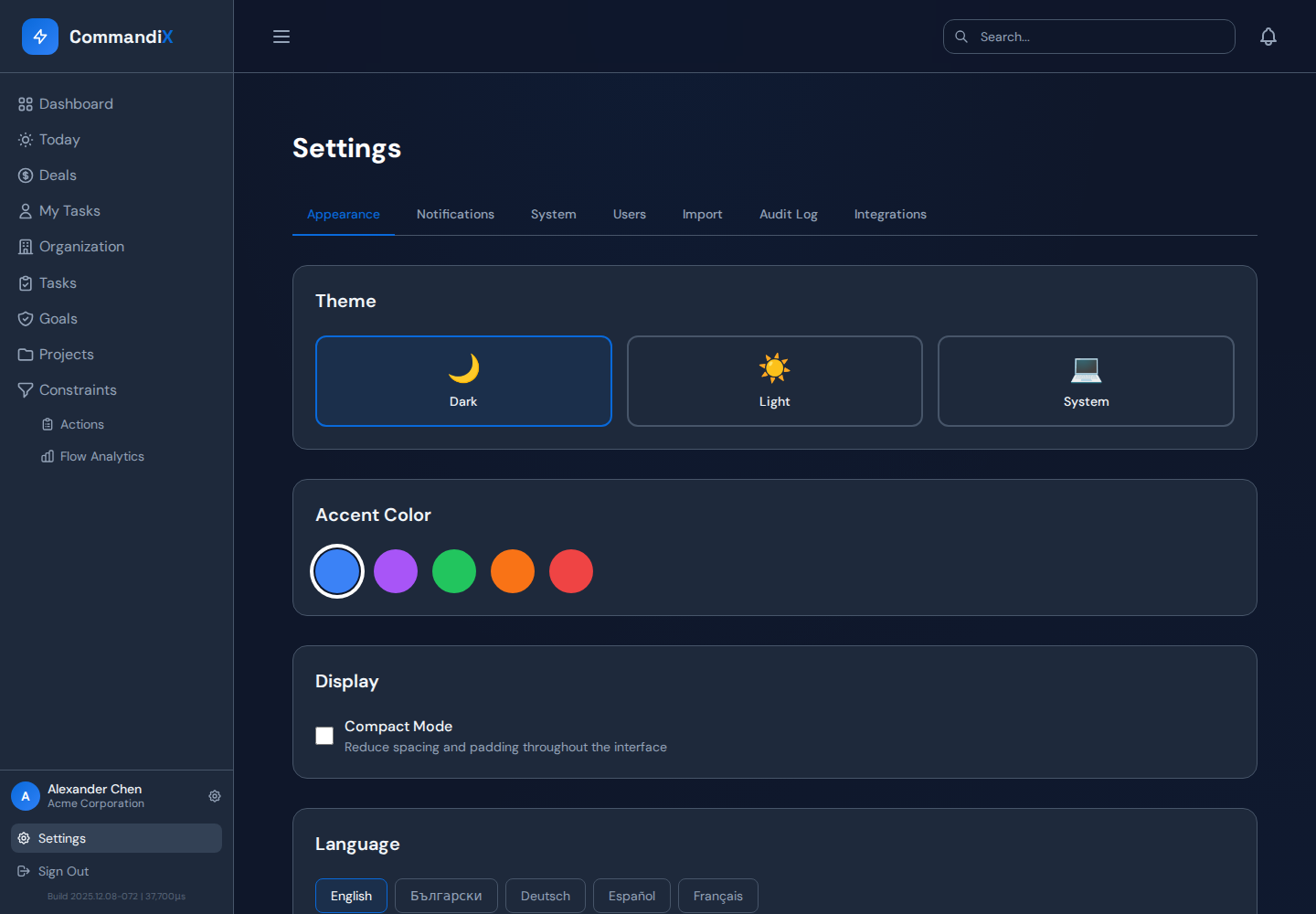Click the laptop icon in System theme

coord(1086,369)
